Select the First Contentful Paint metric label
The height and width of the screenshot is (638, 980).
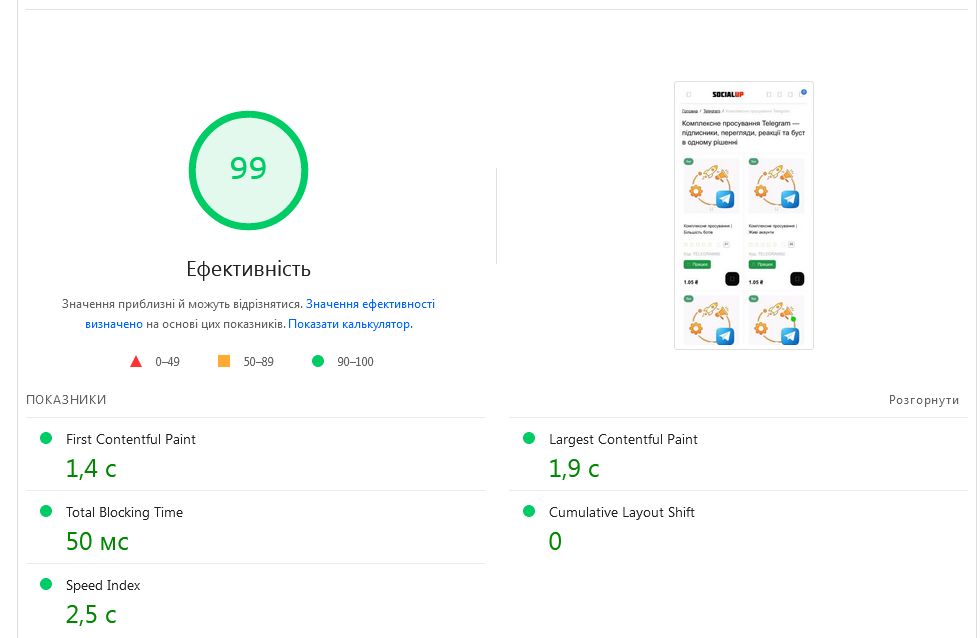[131, 439]
